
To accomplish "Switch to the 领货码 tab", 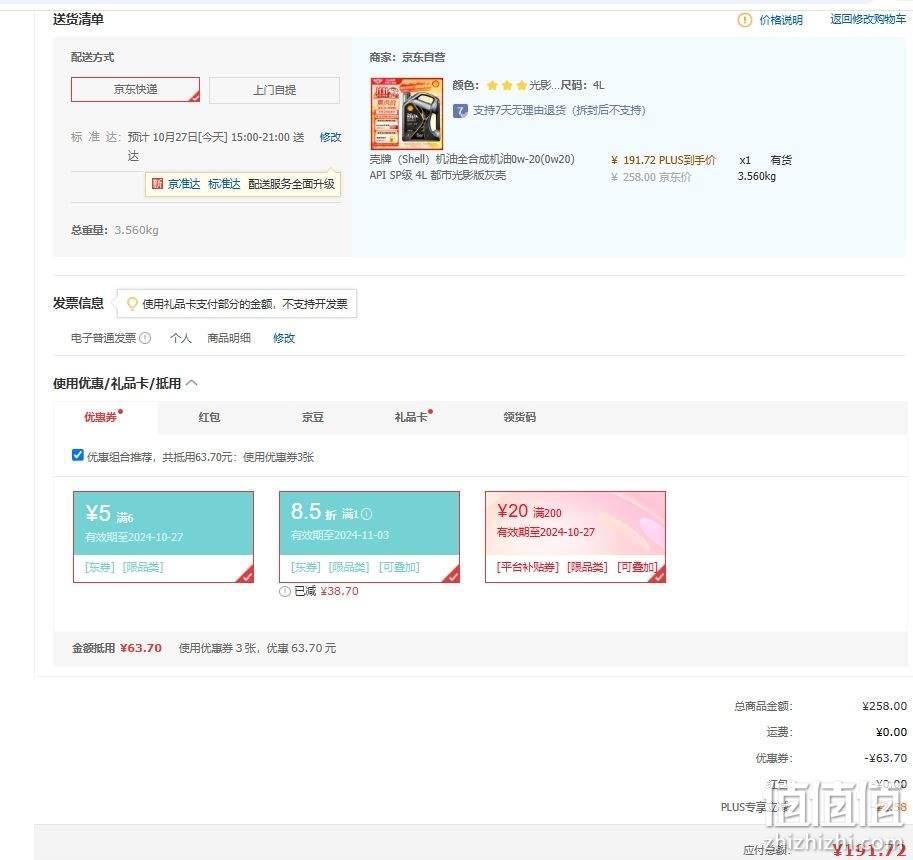I will [519, 417].
